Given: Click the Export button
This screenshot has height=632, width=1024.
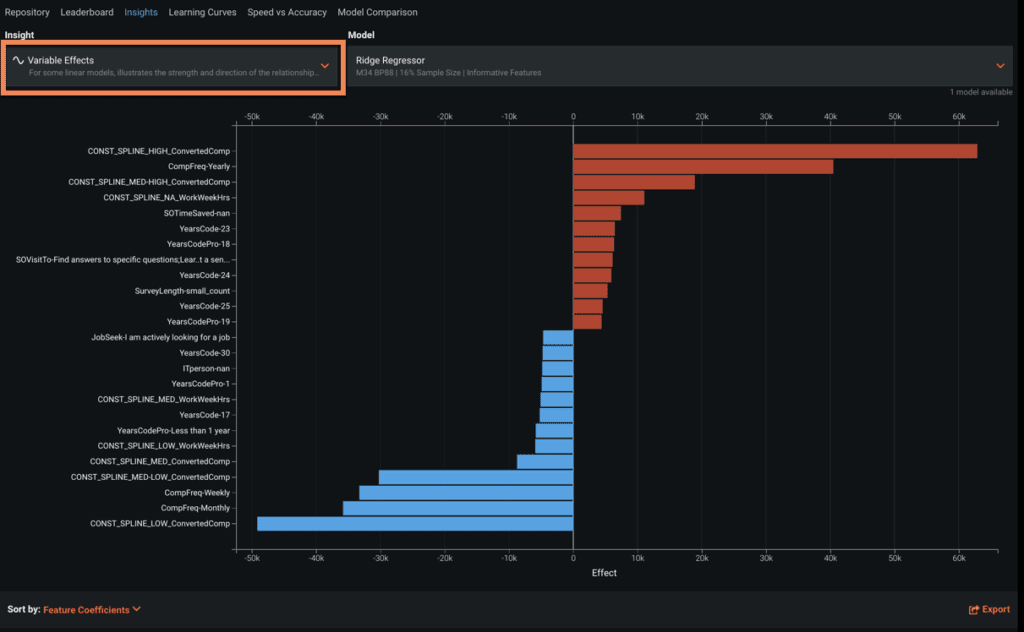Looking at the screenshot, I should click(x=989, y=609).
